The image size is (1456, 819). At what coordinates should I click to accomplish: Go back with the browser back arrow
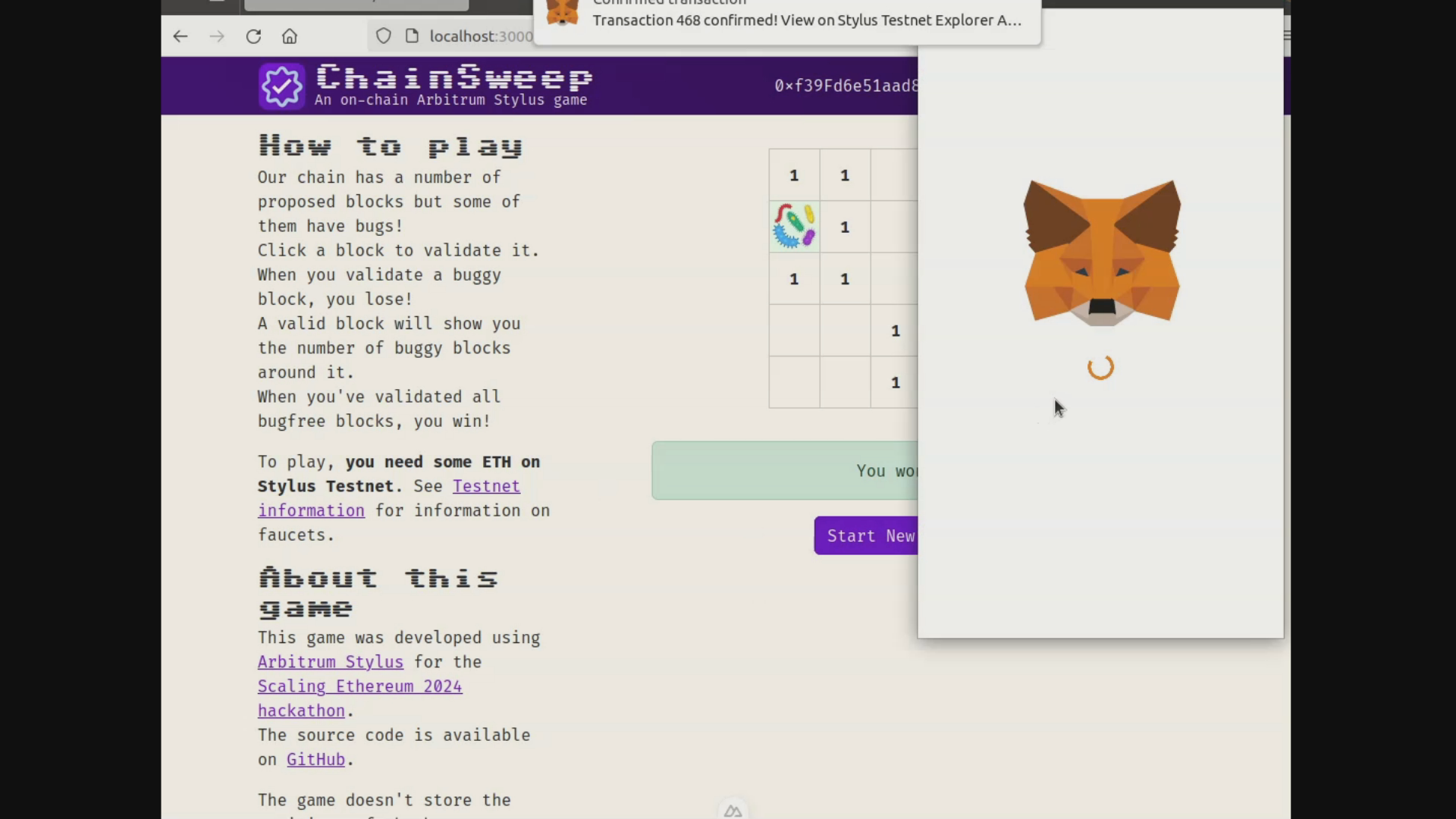tap(180, 36)
